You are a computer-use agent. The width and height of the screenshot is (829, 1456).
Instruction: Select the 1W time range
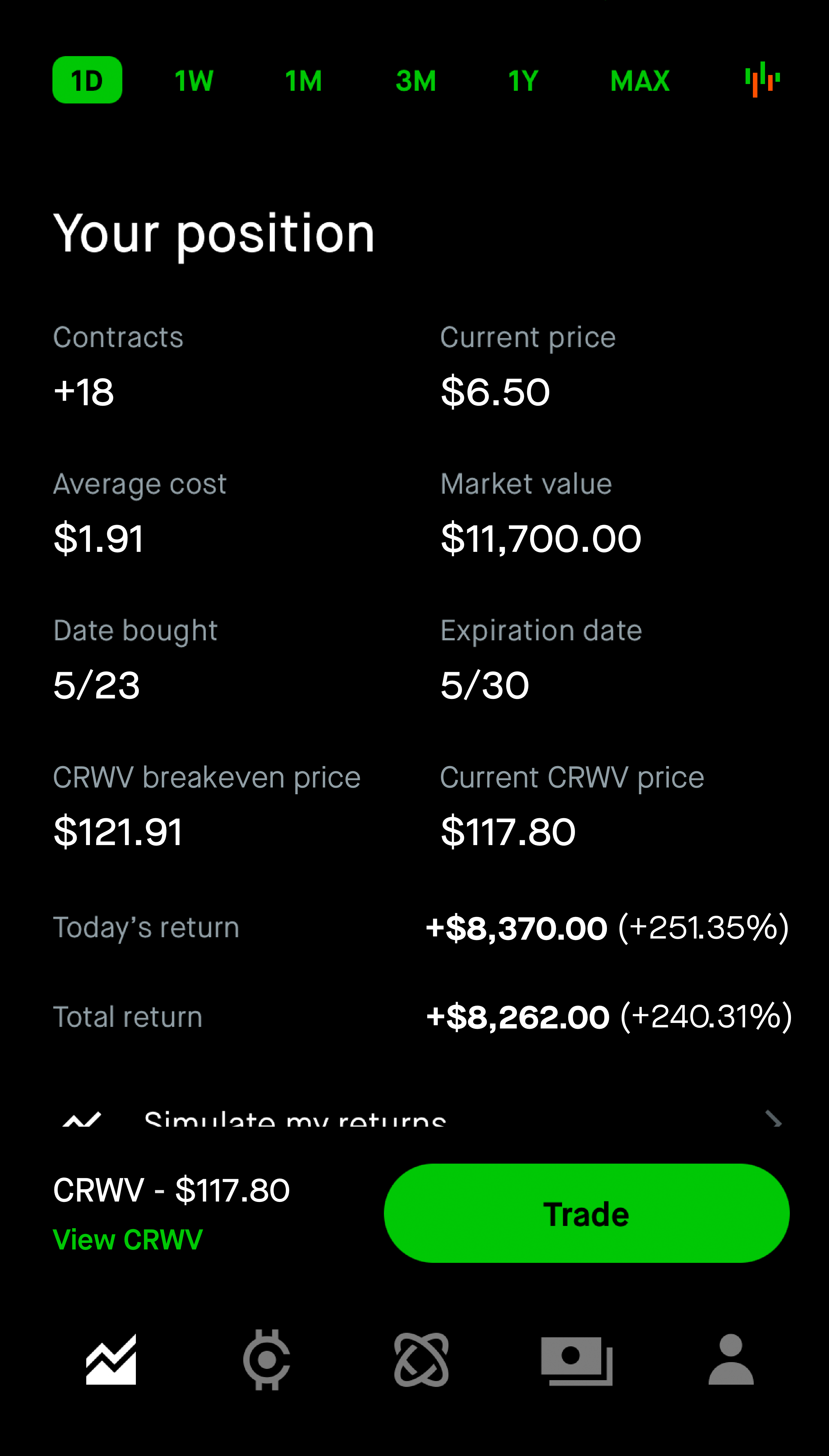pos(194,80)
